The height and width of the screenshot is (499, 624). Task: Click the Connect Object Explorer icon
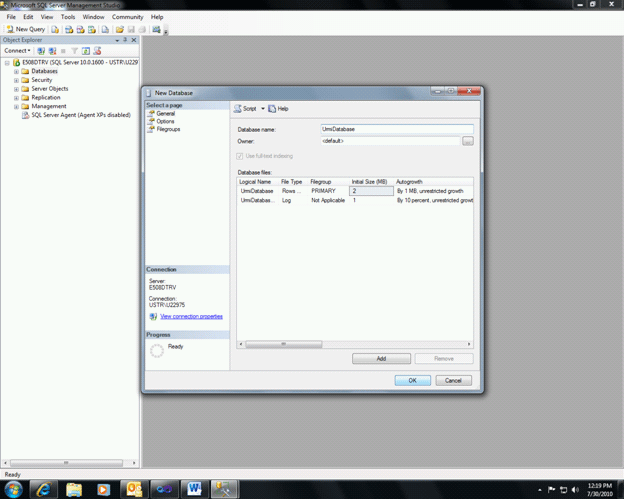pyautogui.click(x=41, y=51)
